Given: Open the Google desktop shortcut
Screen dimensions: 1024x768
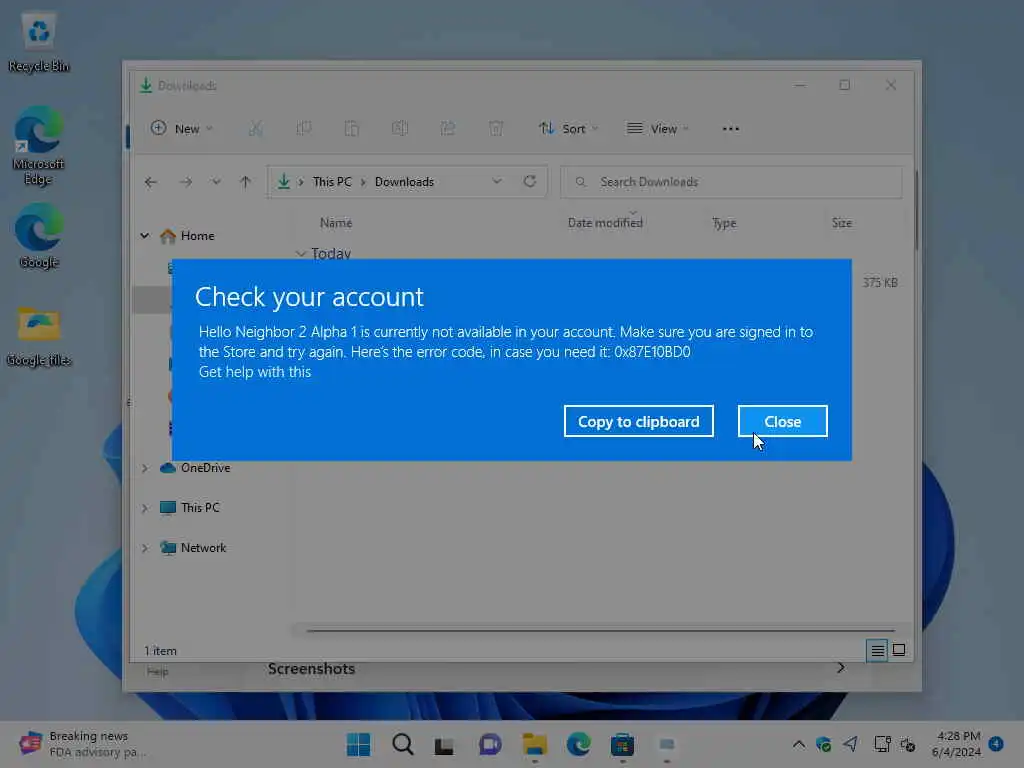Looking at the screenshot, I should click(39, 236).
